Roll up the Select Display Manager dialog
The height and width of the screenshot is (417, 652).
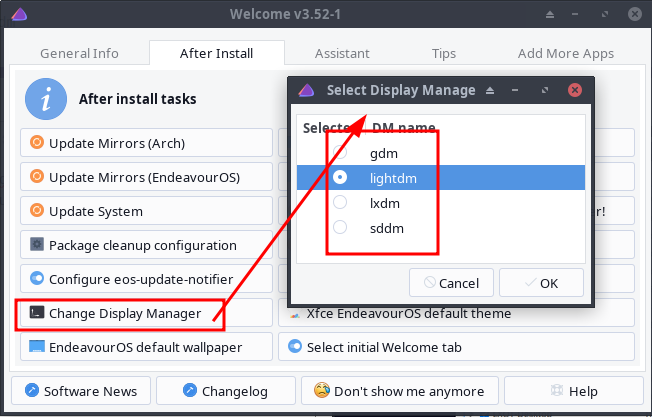(490, 90)
